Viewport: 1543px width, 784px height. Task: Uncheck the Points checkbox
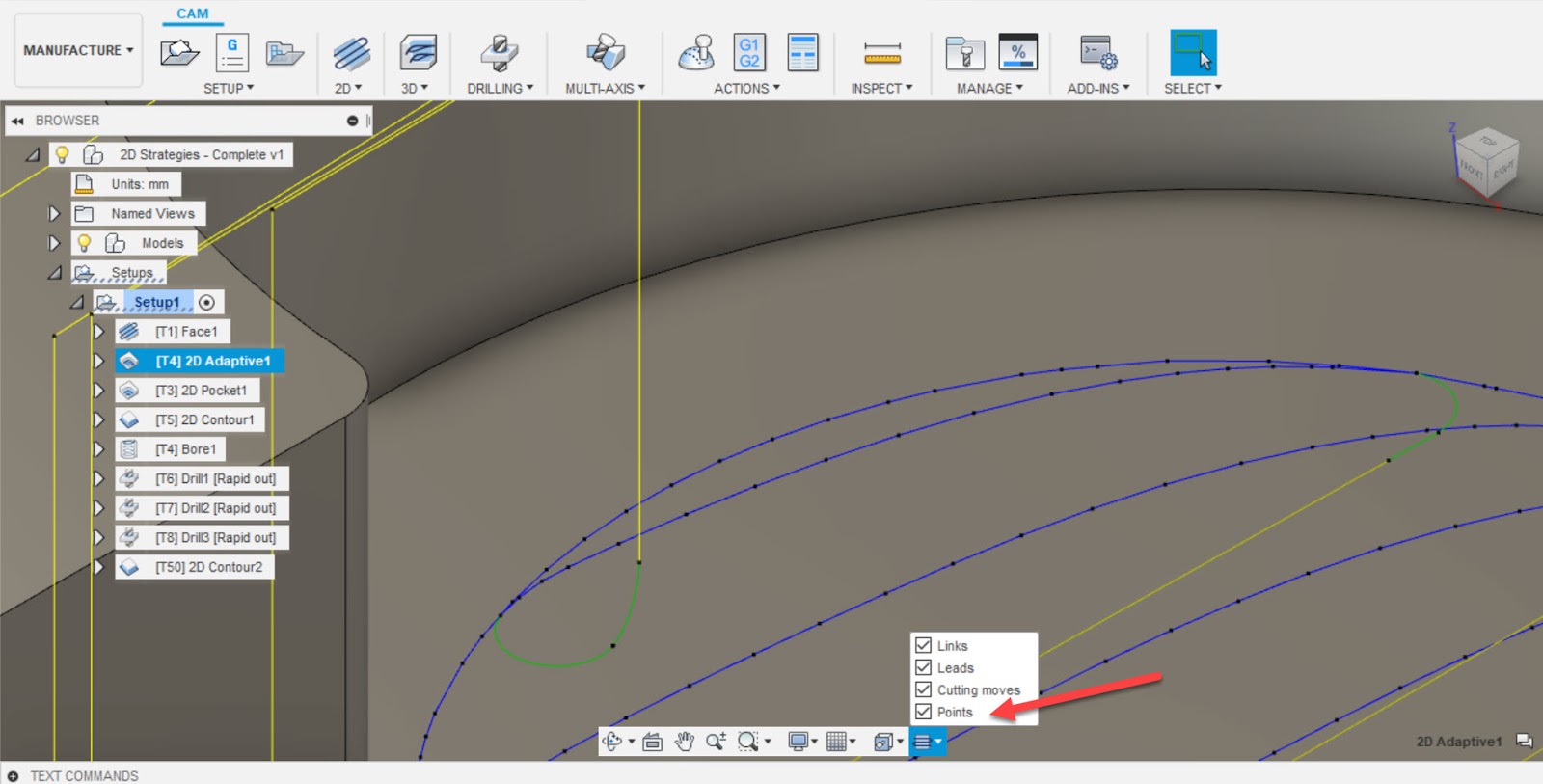click(x=923, y=712)
